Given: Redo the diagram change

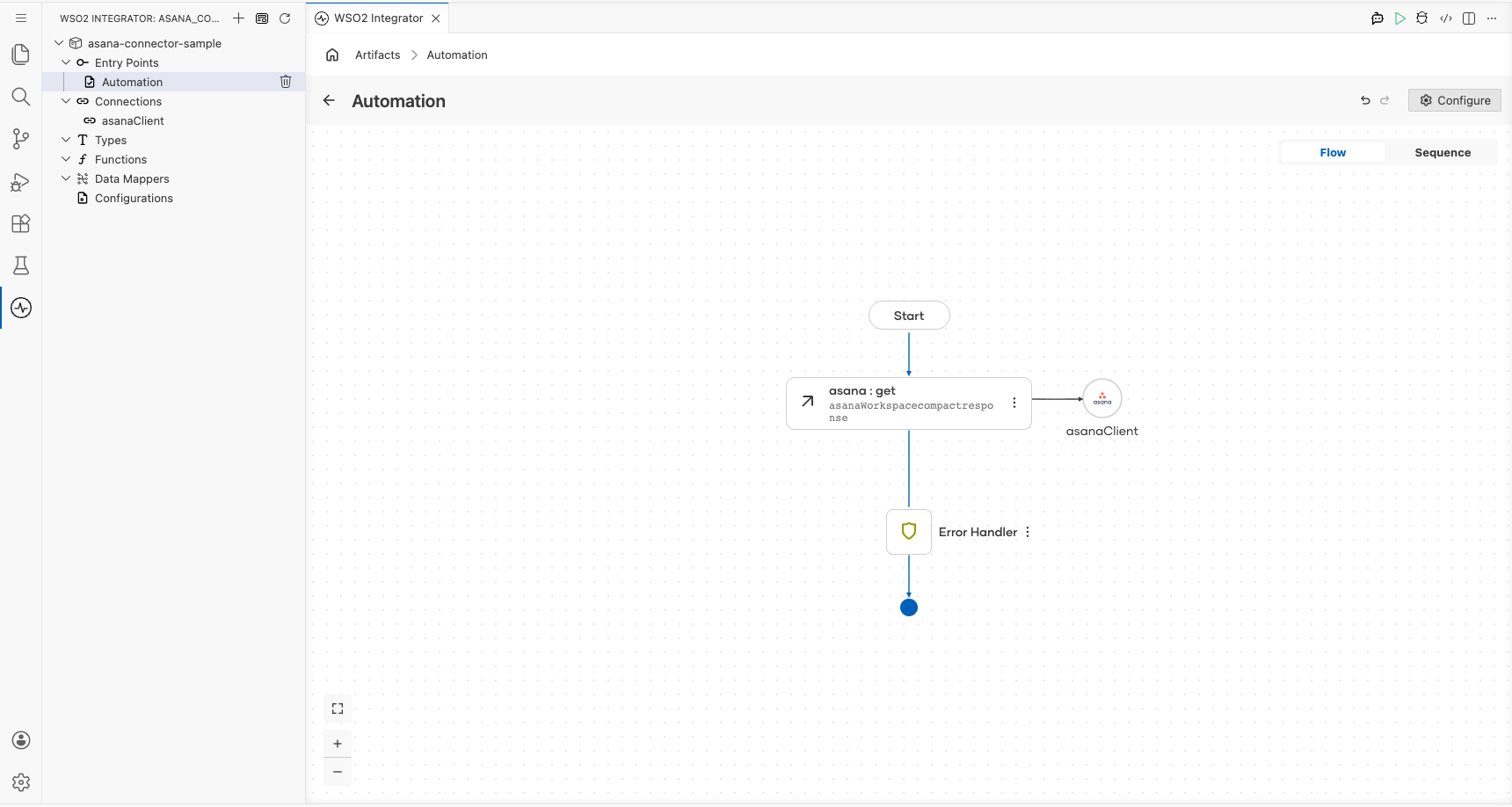Looking at the screenshot, I should coord(1385,100).
